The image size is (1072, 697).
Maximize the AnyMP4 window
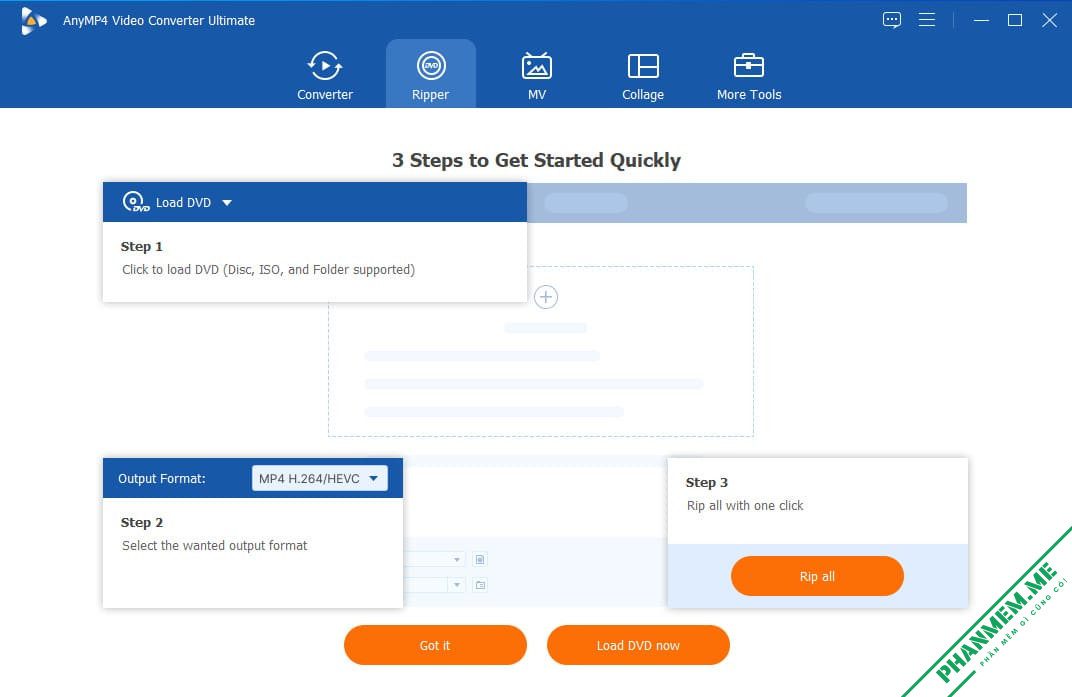(1015, 21)
